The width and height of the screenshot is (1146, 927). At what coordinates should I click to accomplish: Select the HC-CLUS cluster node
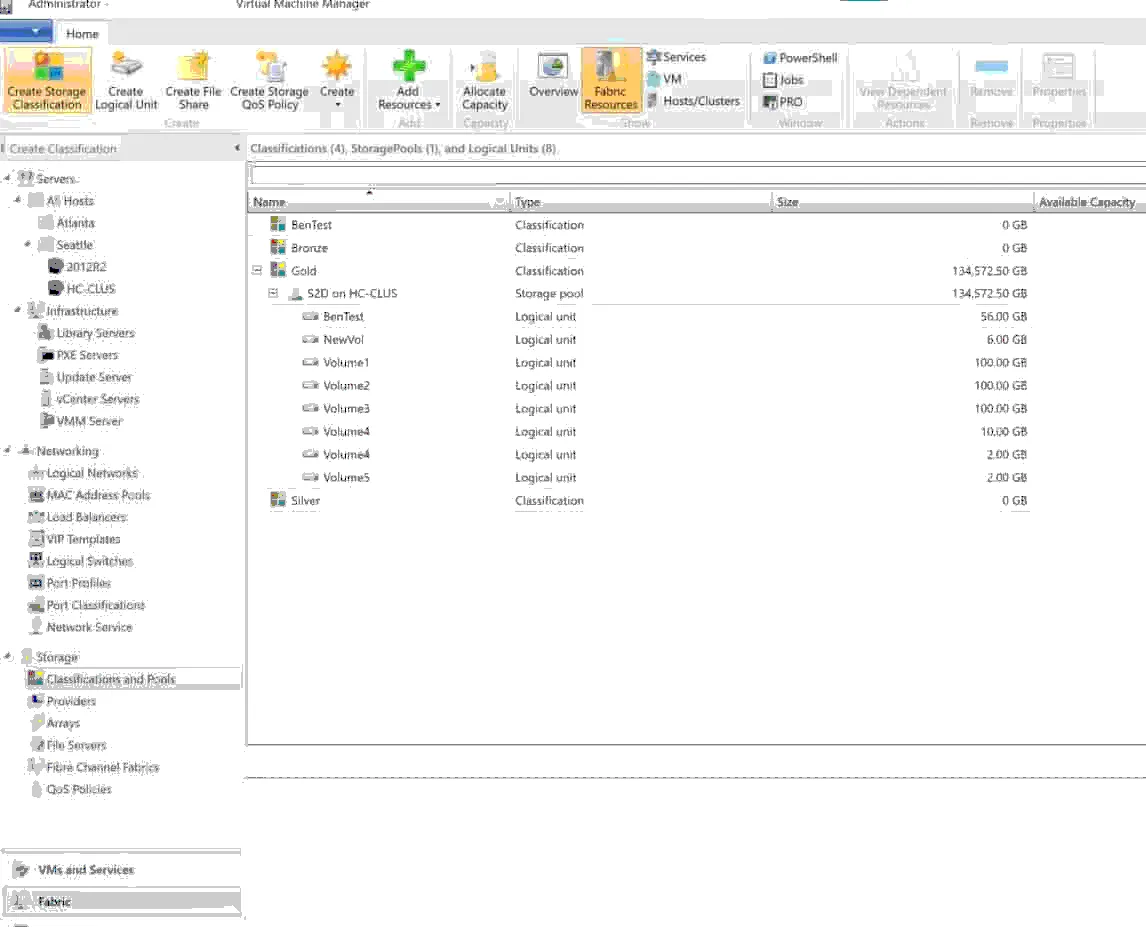click(x=82, y=288)
